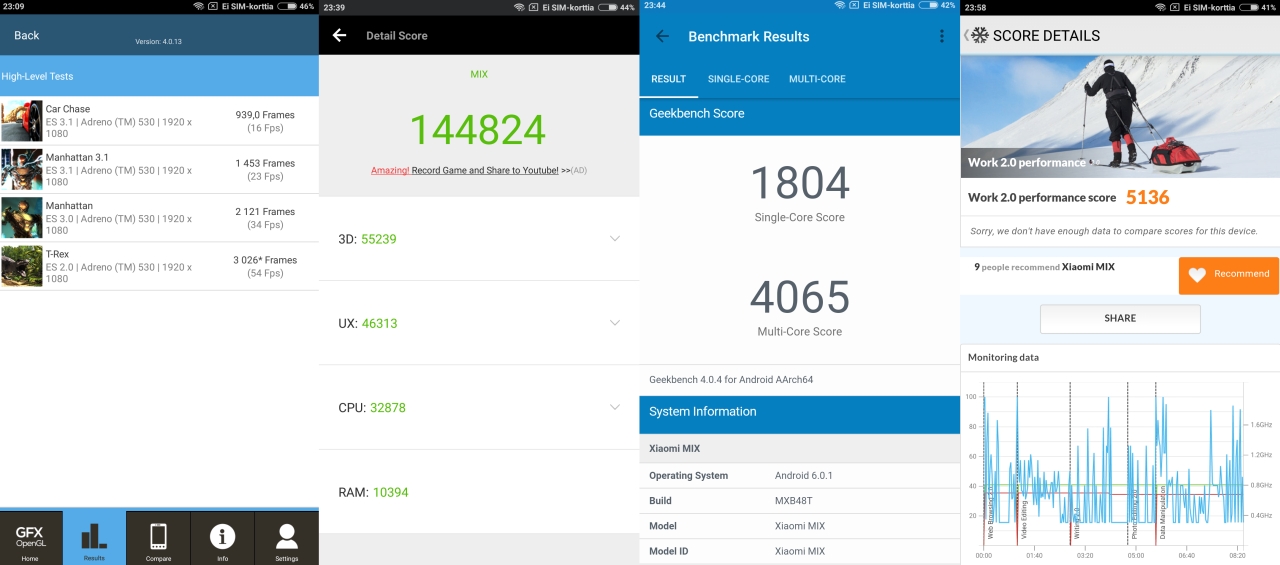Click the Single-Core Score 1804

coord(799,183)
